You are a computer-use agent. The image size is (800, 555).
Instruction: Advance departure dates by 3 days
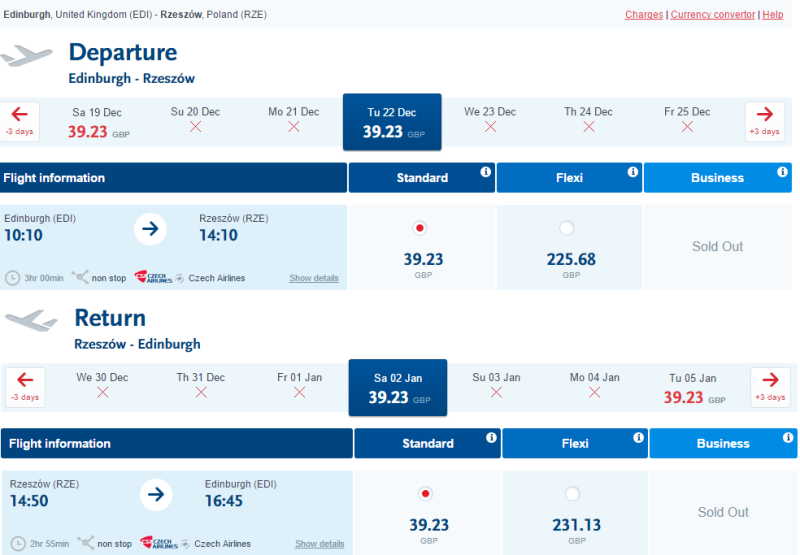coord(764,121)
